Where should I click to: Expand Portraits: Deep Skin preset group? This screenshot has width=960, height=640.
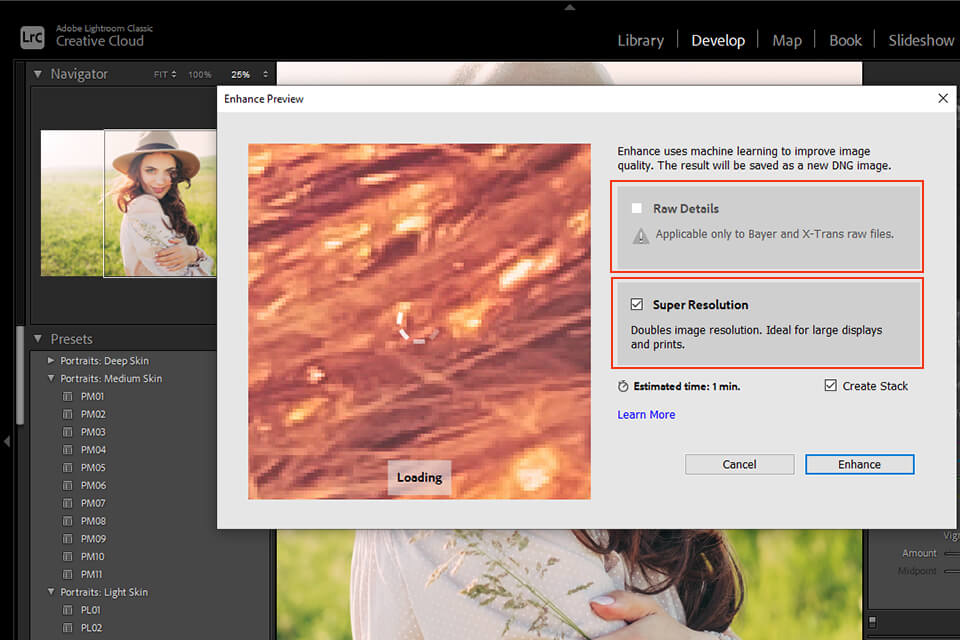(x=51, y=361)
